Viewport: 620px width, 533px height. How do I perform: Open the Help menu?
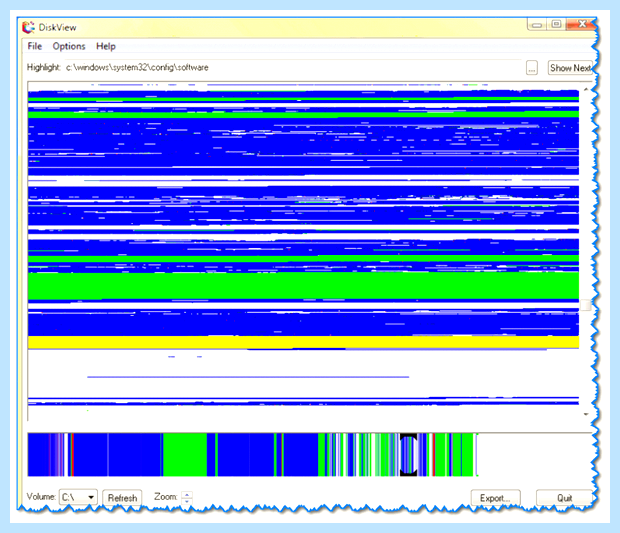[x=106, y=46]
